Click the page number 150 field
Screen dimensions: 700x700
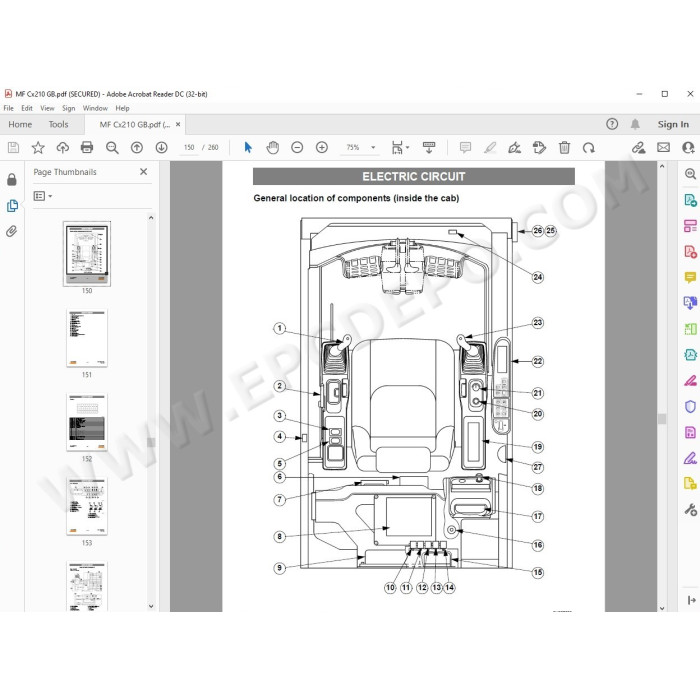click(x=189, y=147)
